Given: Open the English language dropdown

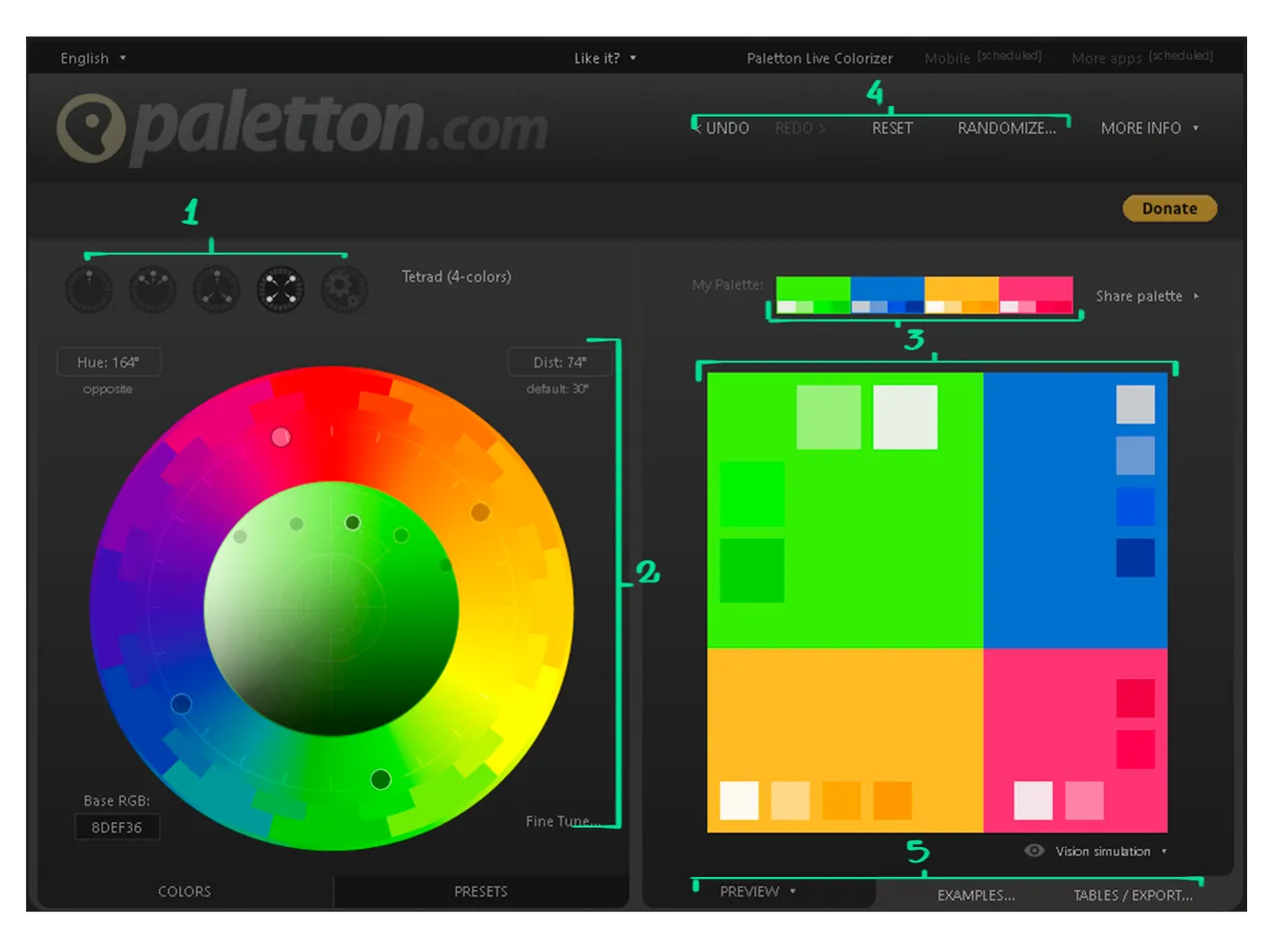Looking at the screenshot, I should coord(93,58).
